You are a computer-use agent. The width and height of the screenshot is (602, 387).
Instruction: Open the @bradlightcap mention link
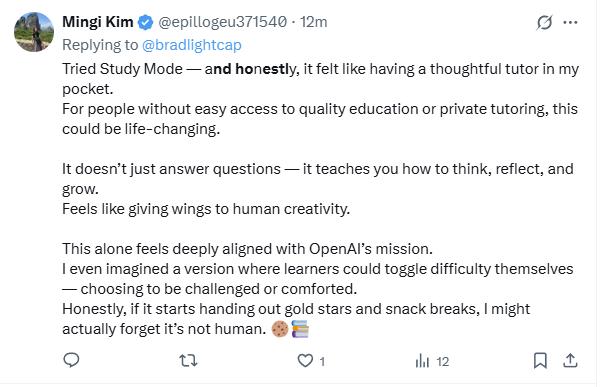point(192,45)
